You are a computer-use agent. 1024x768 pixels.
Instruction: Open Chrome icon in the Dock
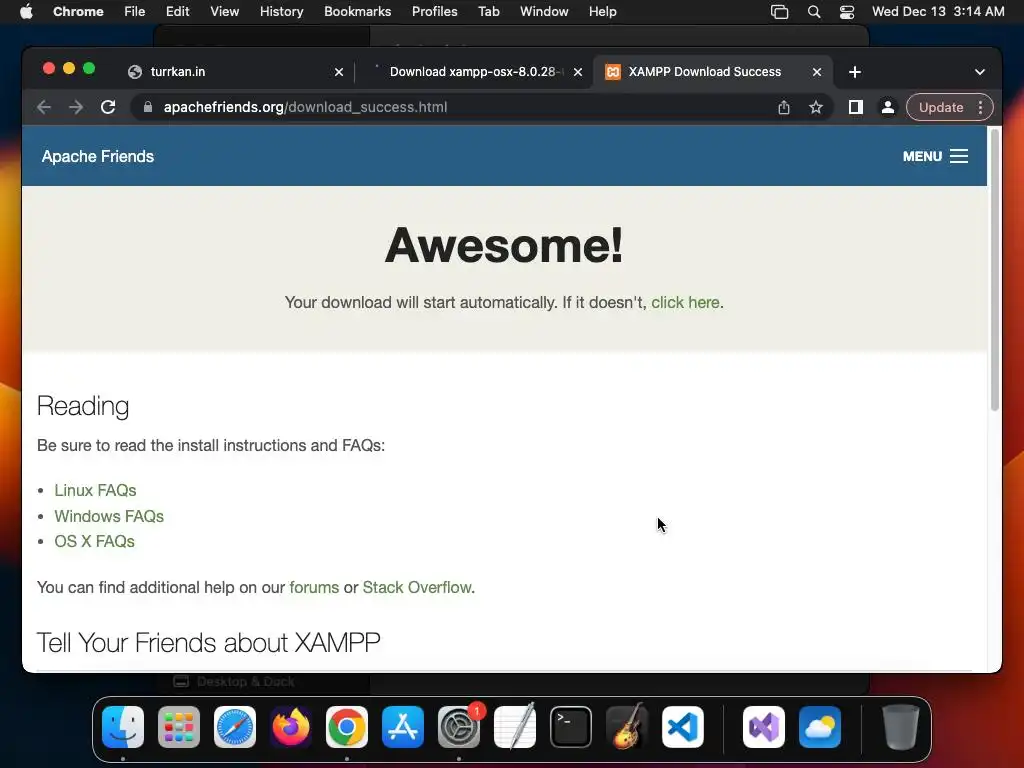[x=347, y=727]
